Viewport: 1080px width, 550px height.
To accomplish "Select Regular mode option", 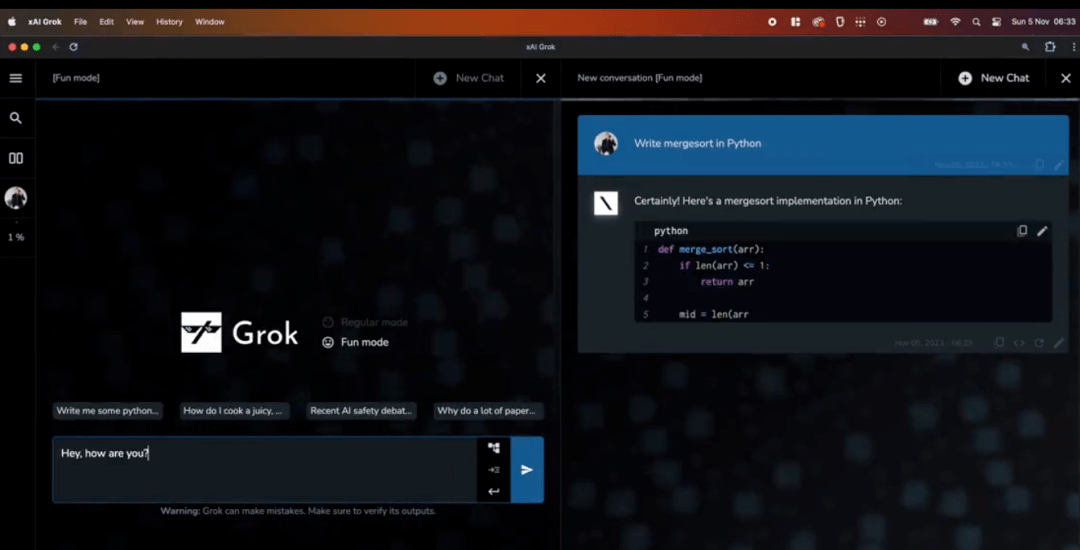I will 365,322.
